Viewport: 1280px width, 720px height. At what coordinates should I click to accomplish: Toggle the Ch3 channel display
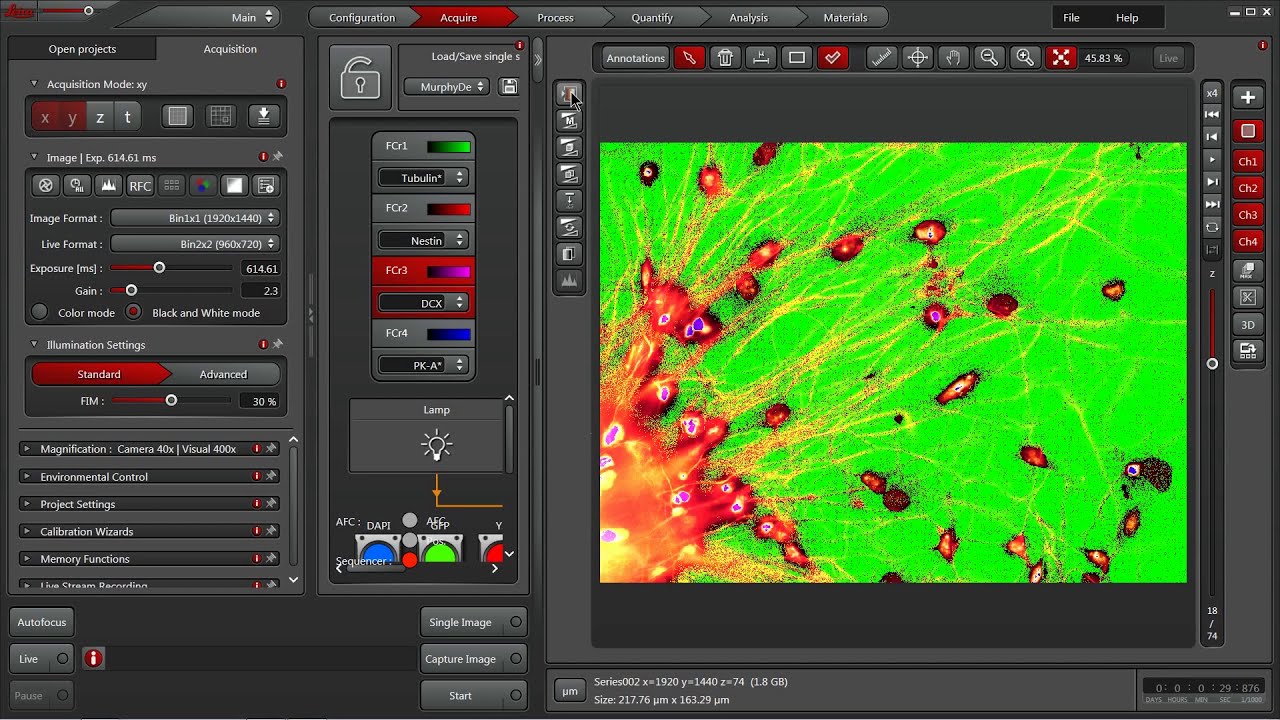coord(1247,215)
